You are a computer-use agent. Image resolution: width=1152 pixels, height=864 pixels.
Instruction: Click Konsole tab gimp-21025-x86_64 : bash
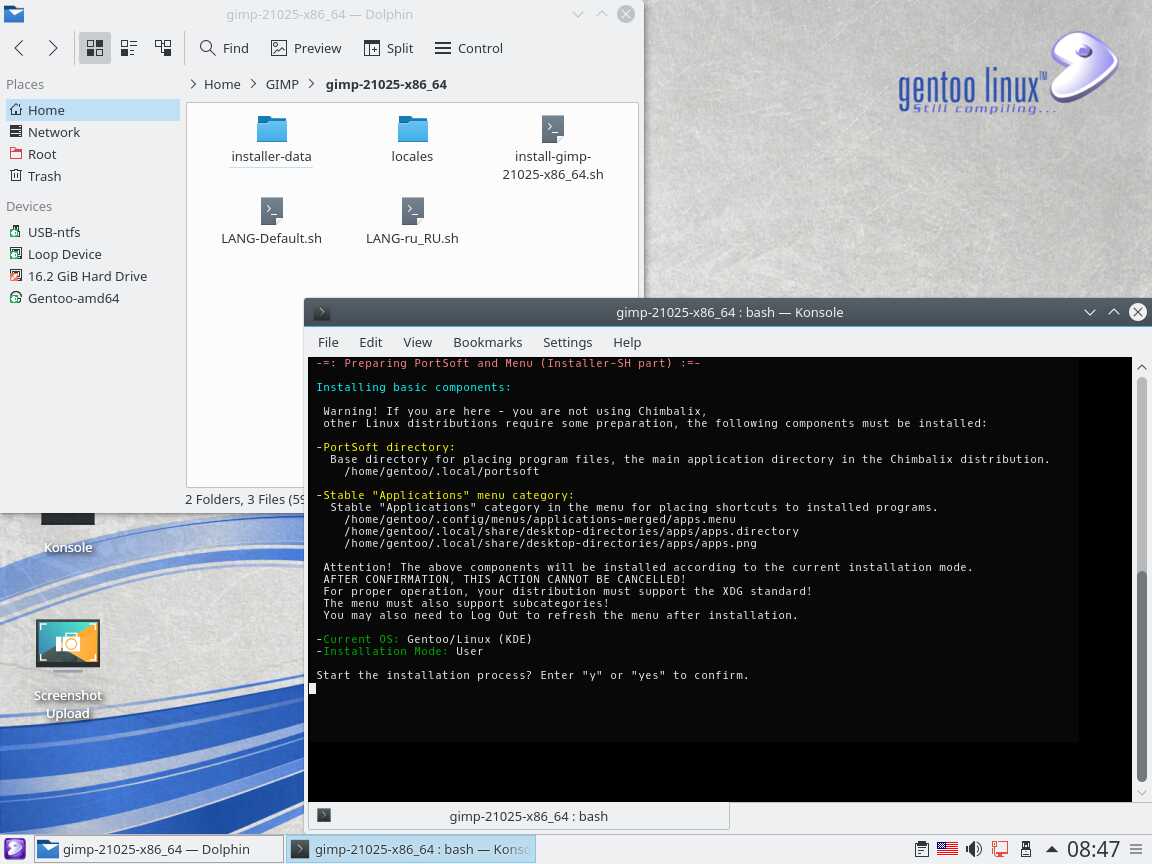coord(519,816)
